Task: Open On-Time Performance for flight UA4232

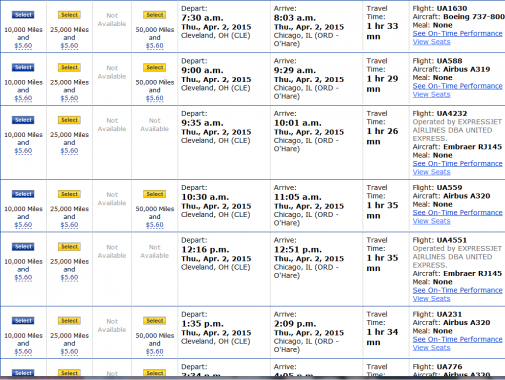Action: coord(457,164)
